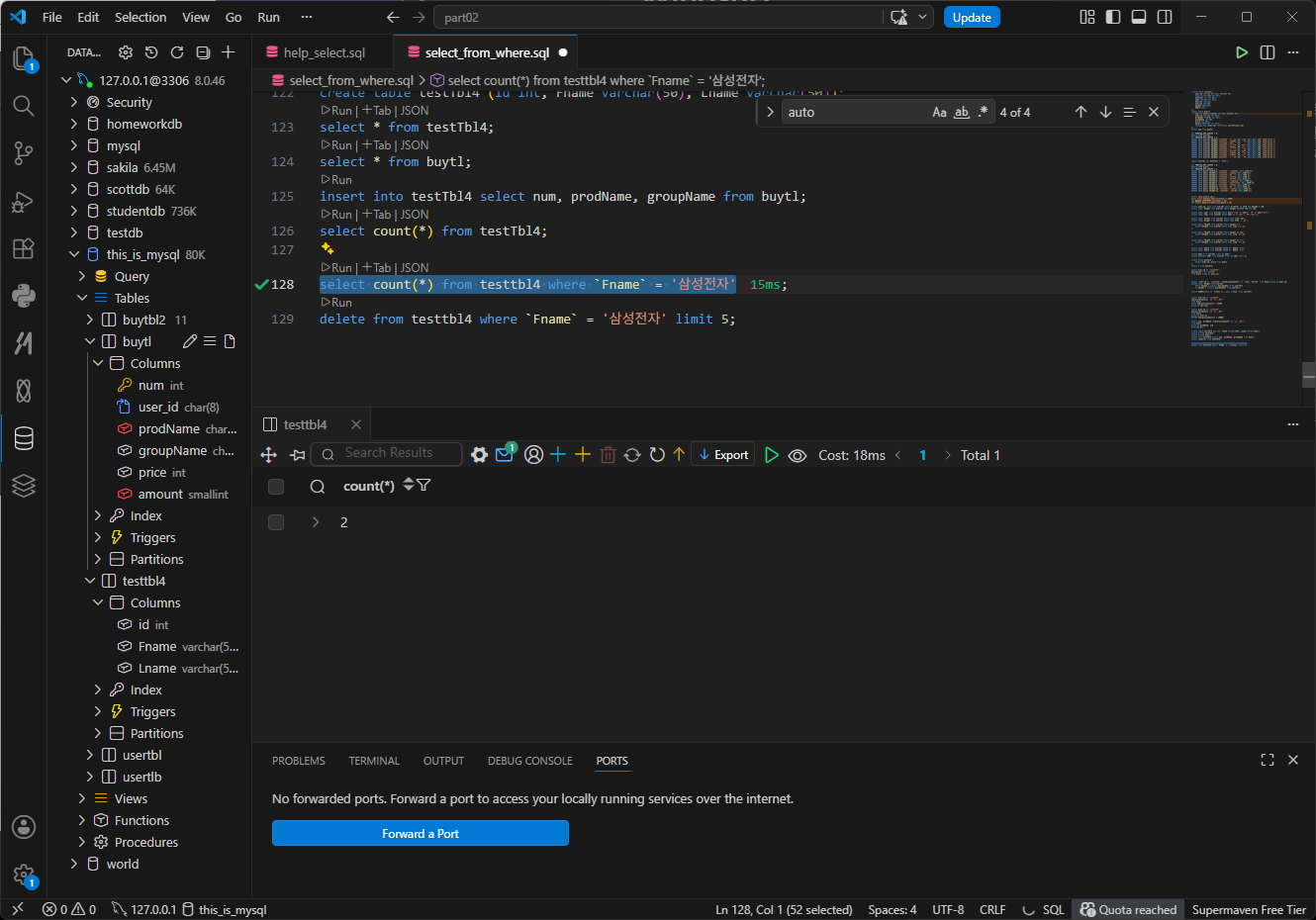Viewport: 1316px width, 920px height.
Task: Refresh the query results
Action: [657, 455]
